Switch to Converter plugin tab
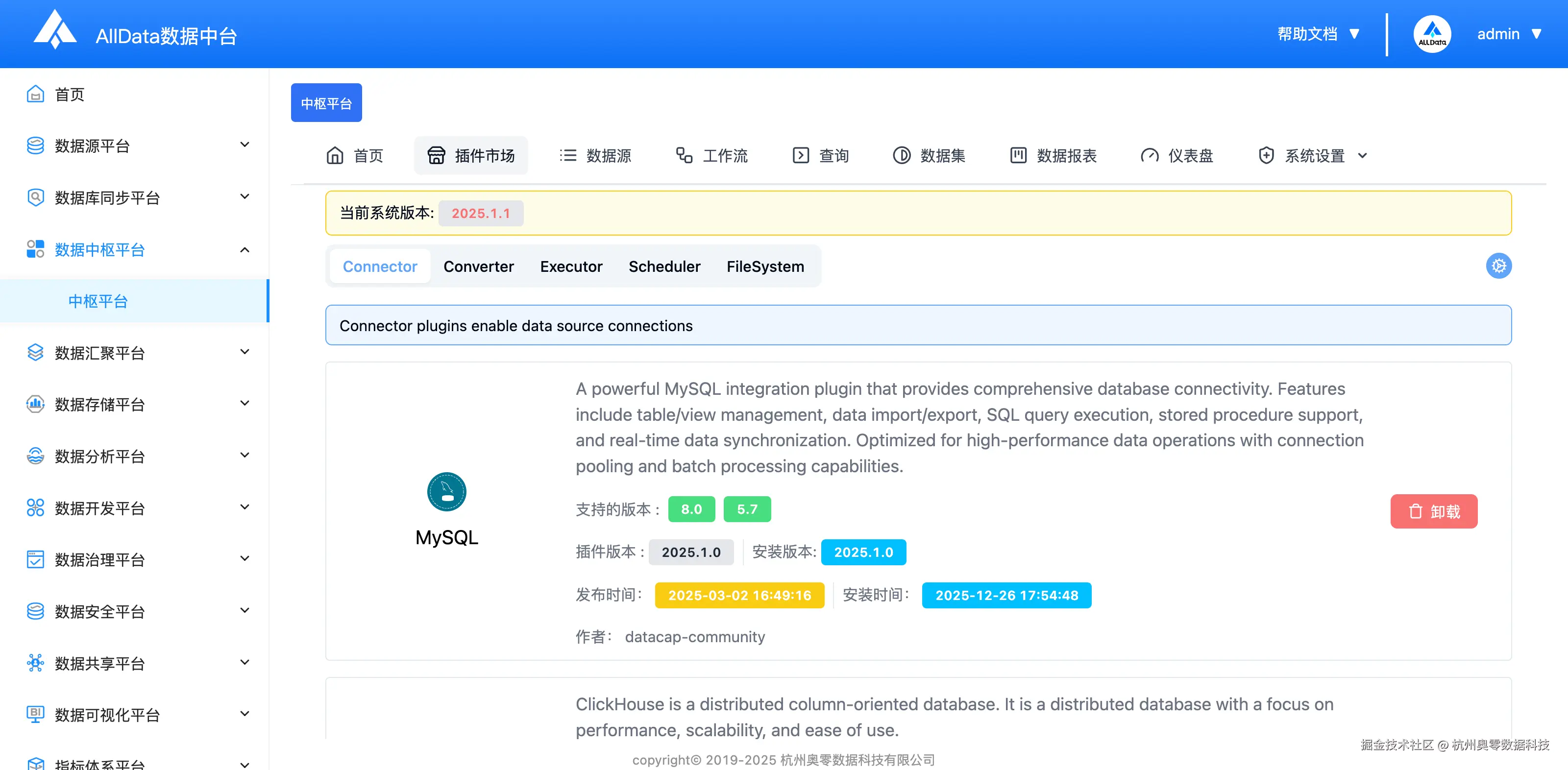Screen dimensions: 1568x770 pos(478,266)
